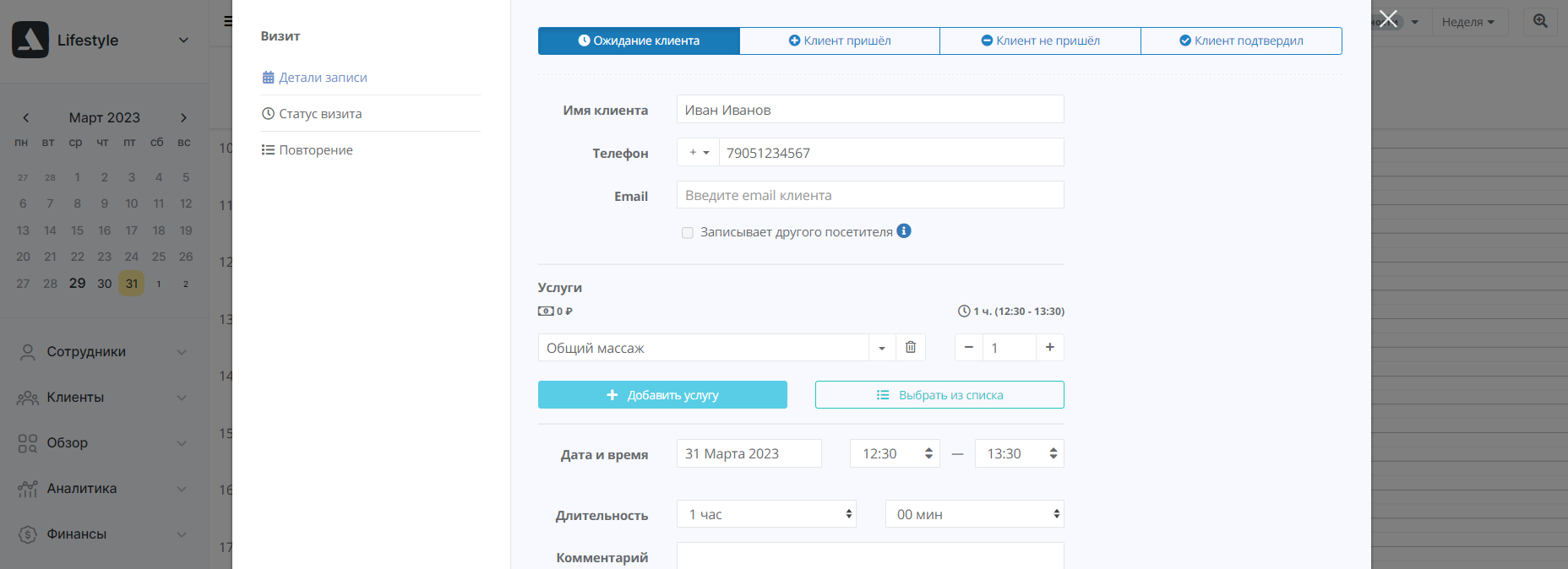Open the Общий массаж service dropdown
The image size is (1568, 569).
pyautogui.click(x=881, y=348)
